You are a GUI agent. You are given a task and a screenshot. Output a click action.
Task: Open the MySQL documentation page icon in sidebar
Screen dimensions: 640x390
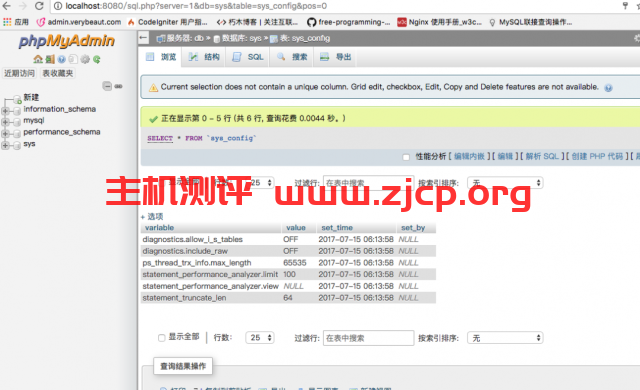point(73,60)
